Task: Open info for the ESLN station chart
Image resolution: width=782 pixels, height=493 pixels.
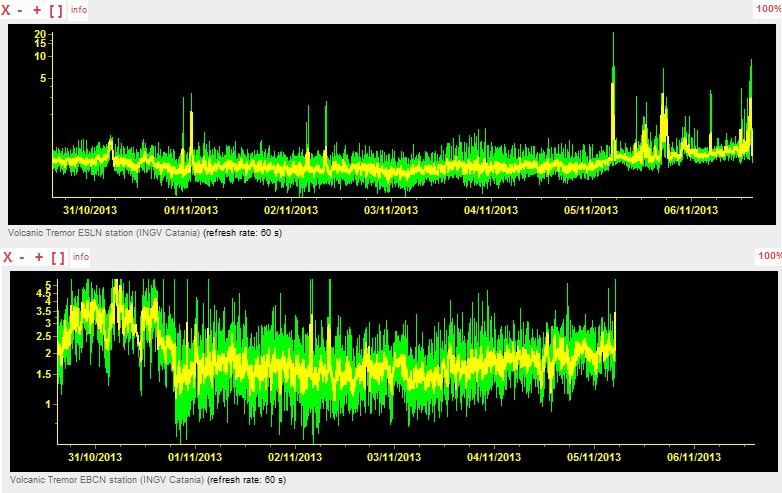Action: (79, 10)
